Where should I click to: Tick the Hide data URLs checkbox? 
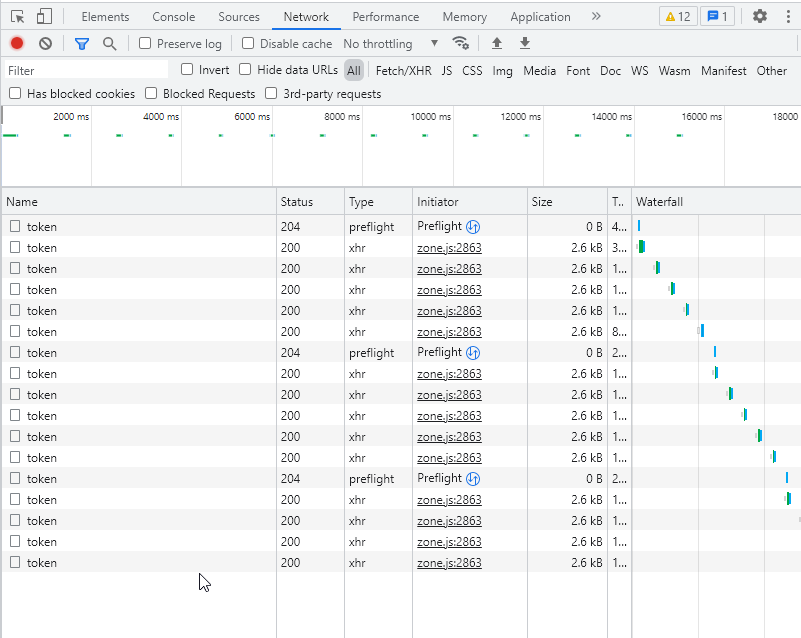(246, 70)
